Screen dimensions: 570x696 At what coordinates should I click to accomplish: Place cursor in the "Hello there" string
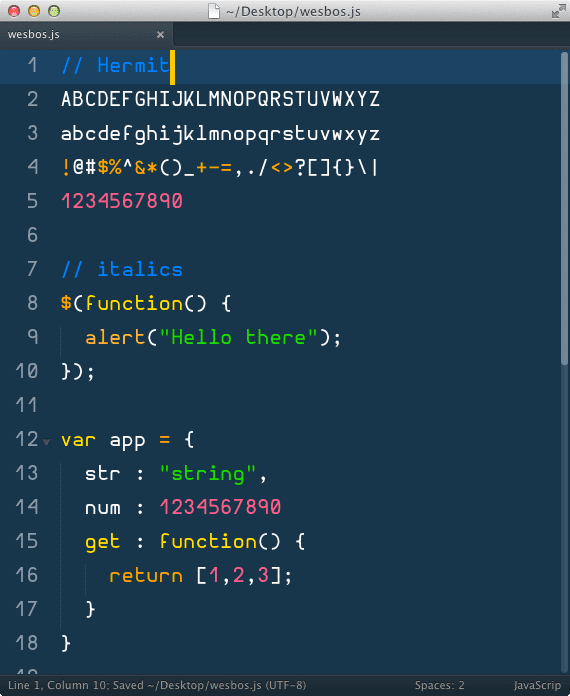pyautogui.click(x=238, y=338)
